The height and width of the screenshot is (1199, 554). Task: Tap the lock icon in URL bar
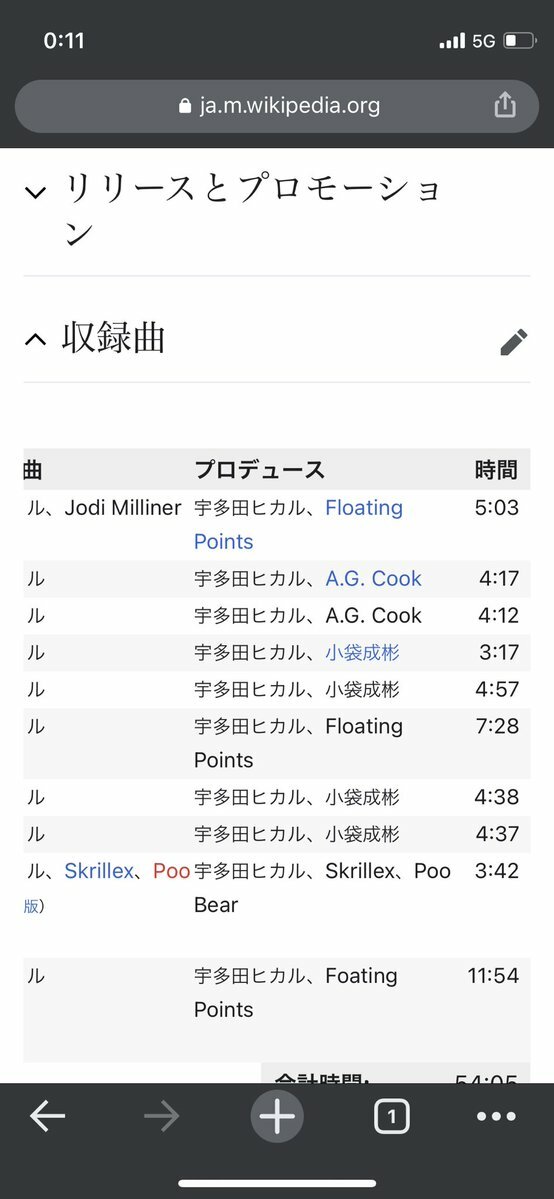point(184,106)
